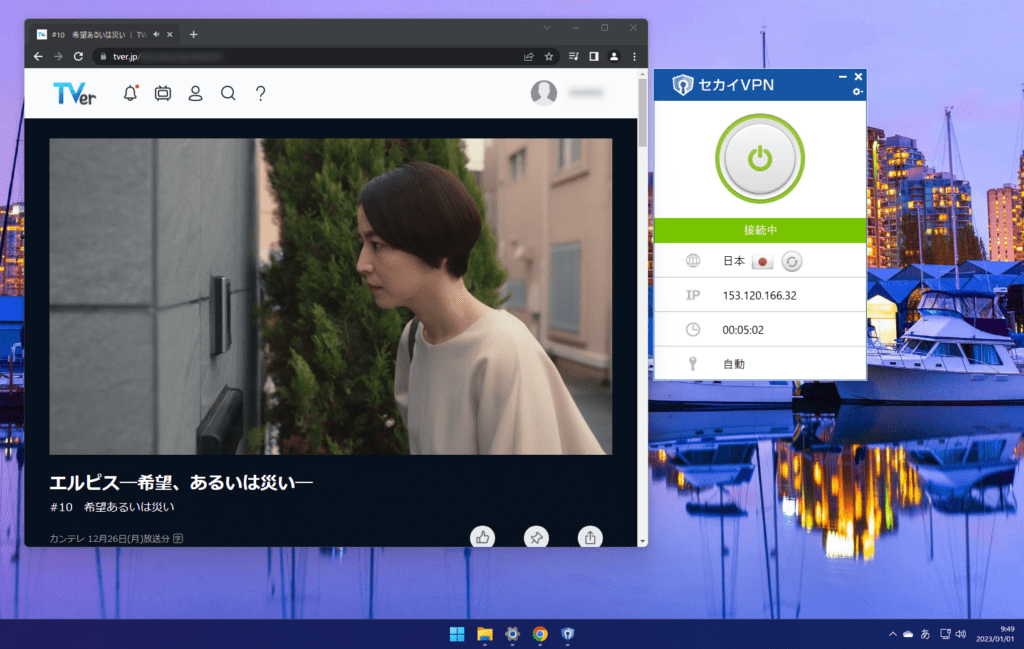The image size is (1024, 649).
Task: Close the セカイVPN window
Action: pyautogui.click(x=858, y=77)
